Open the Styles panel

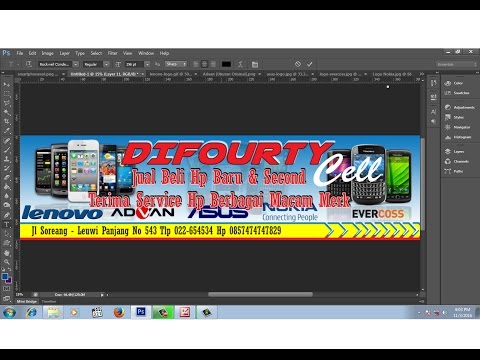[458, 117]
